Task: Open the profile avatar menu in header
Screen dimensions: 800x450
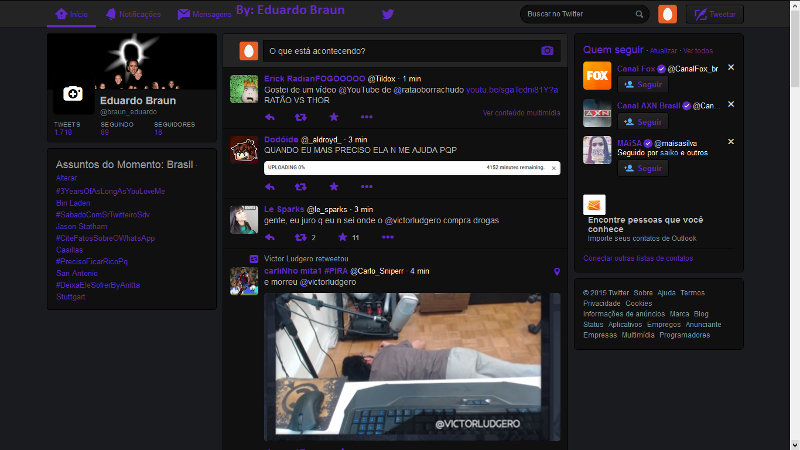Action: [667, 14]
